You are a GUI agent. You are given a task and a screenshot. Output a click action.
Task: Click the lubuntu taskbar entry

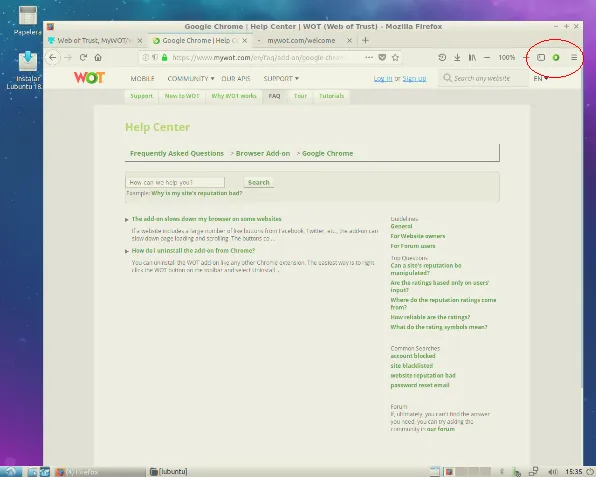pyautogui.click(x=169, y=472)
